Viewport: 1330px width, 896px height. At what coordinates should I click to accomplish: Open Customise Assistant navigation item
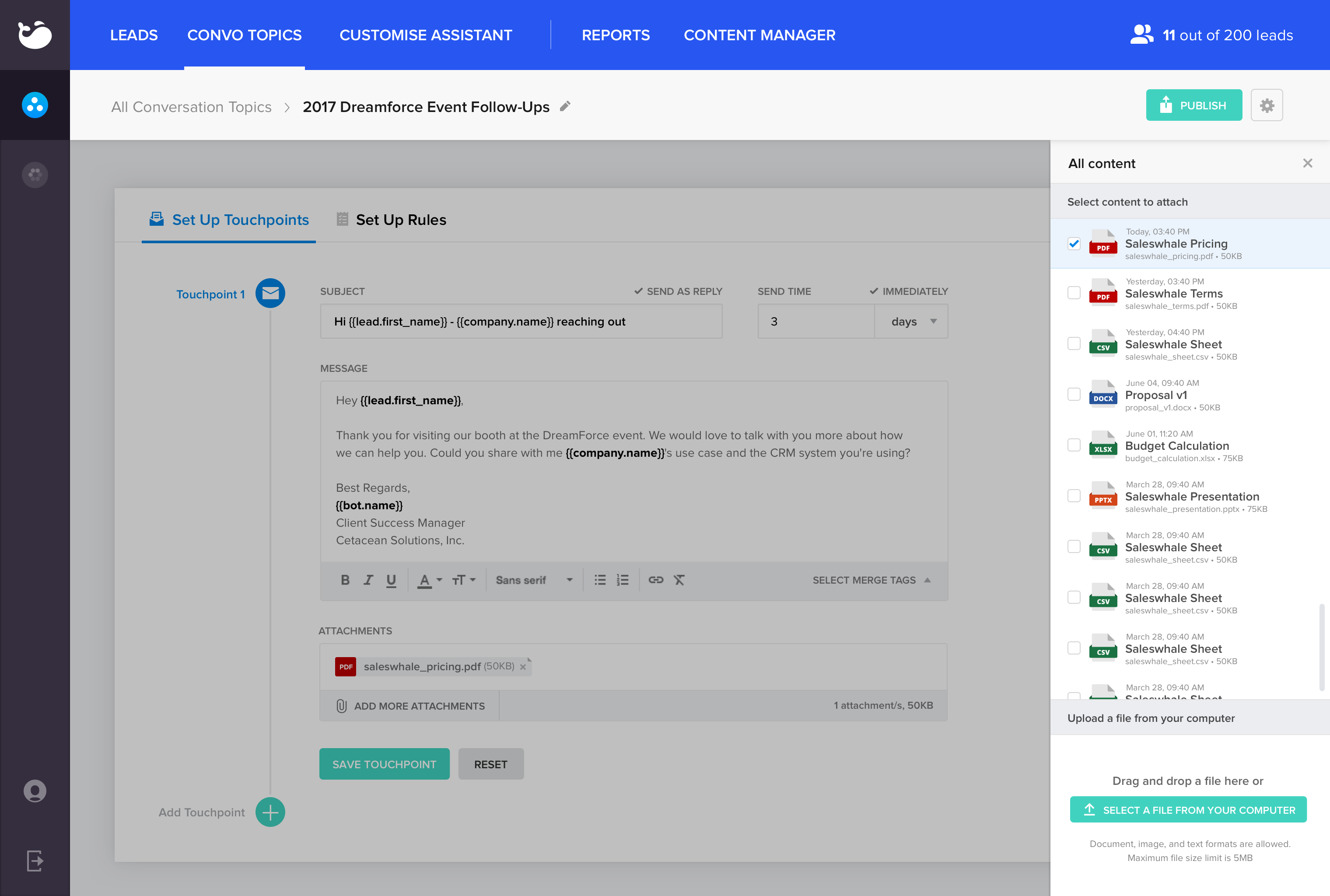426,35
